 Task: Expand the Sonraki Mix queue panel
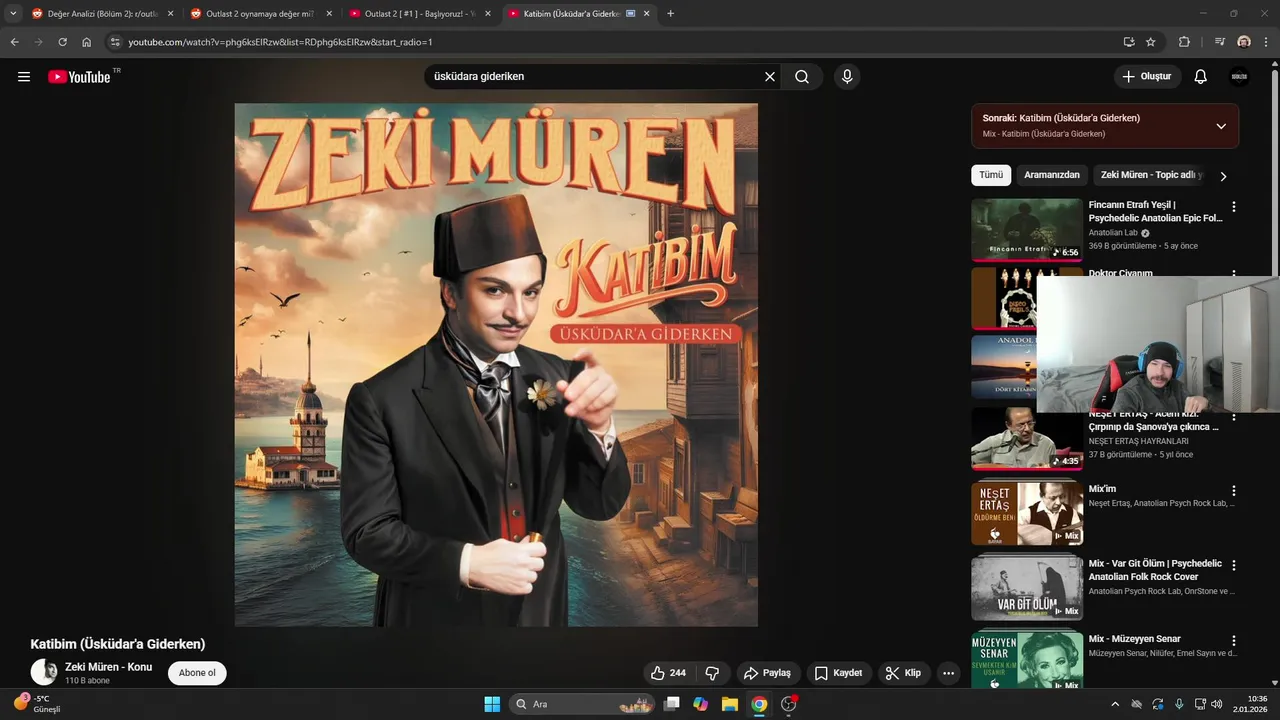click(x=1221, y=126)
